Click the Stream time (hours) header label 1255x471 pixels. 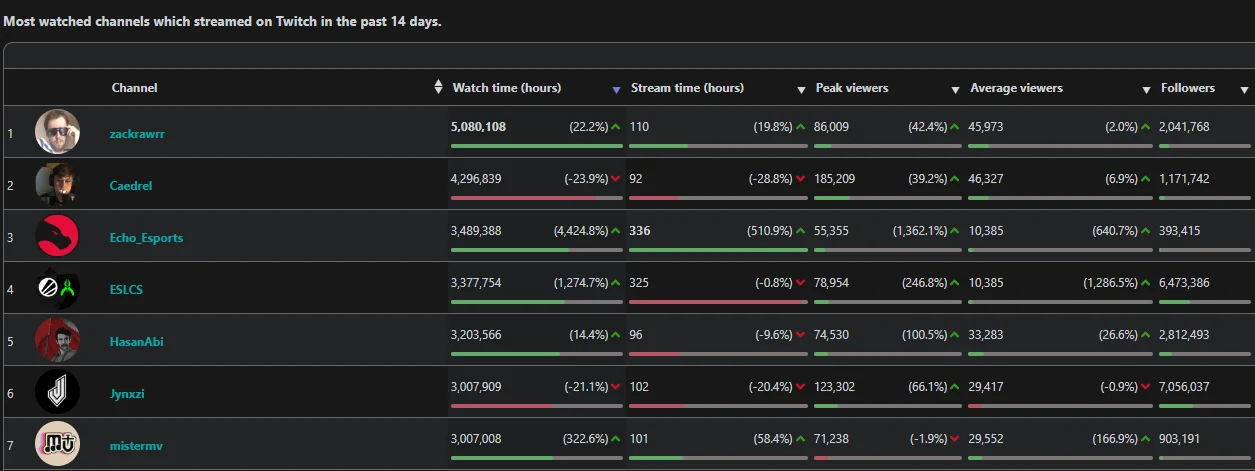tap(687, 88)
